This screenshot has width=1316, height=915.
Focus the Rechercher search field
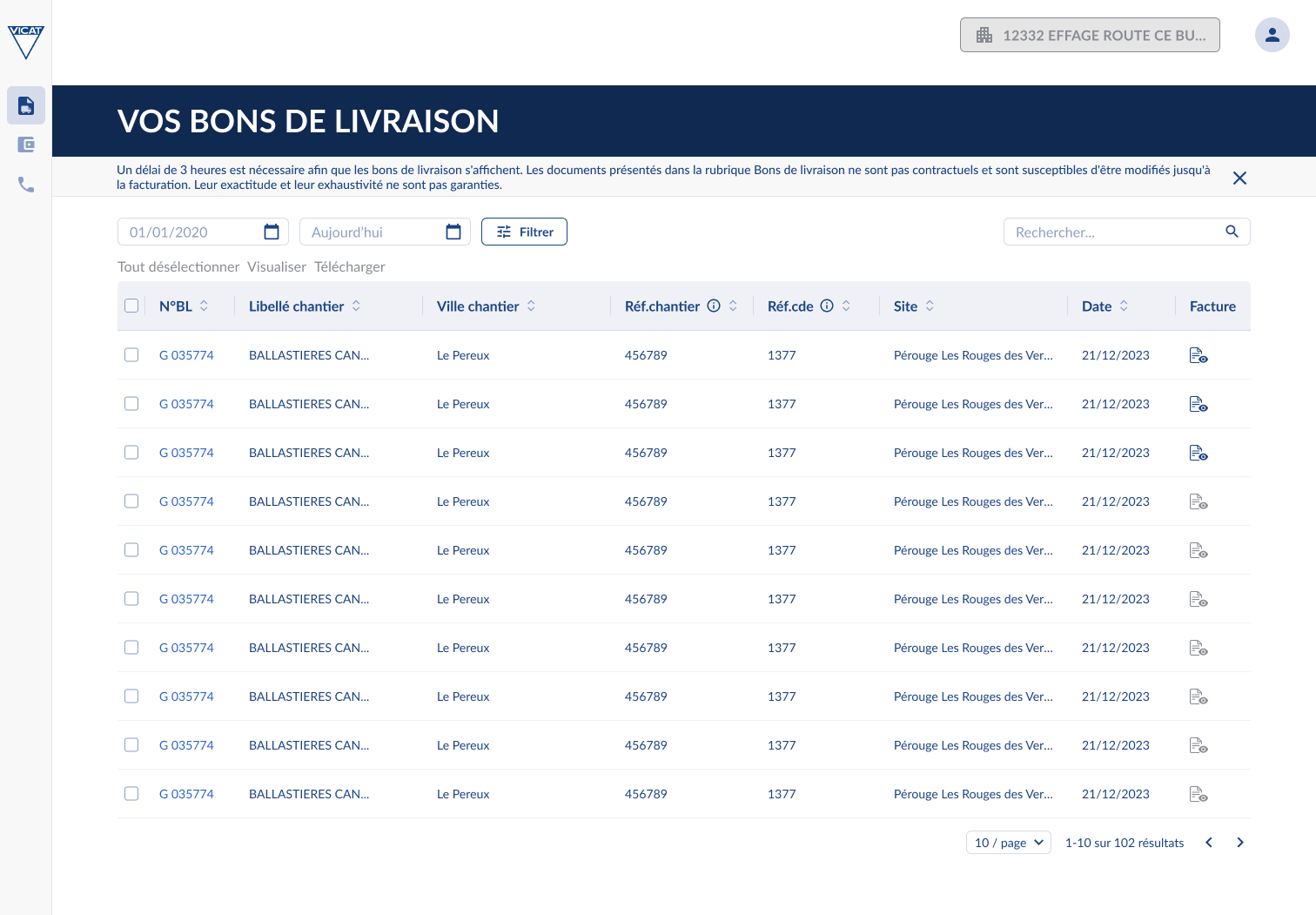(1126, 232)
